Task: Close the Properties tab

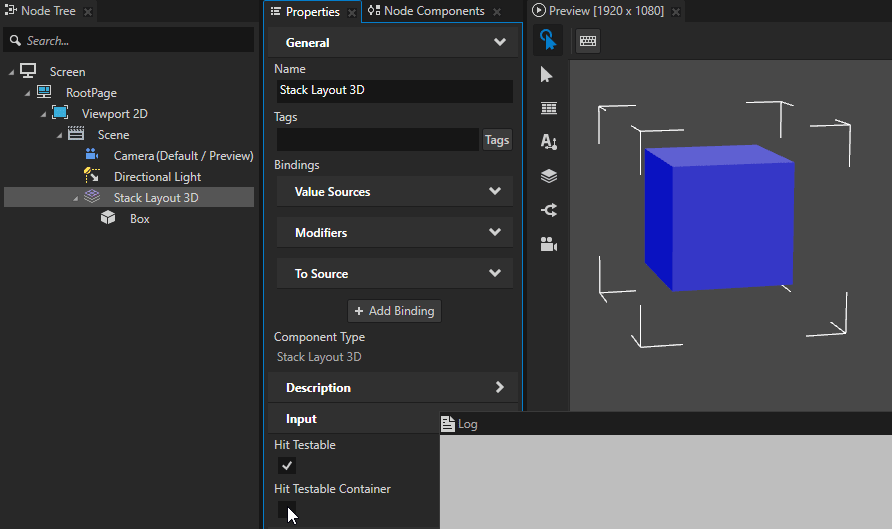Action: tap(352, 13)
